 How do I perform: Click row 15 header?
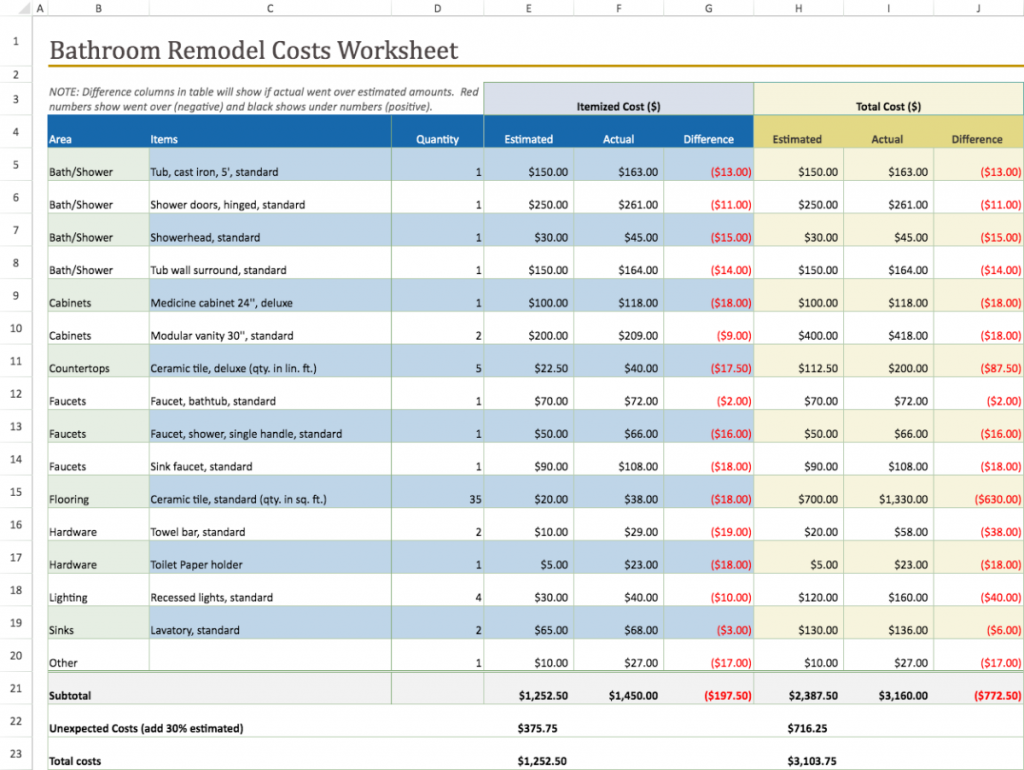coord(16,492)
